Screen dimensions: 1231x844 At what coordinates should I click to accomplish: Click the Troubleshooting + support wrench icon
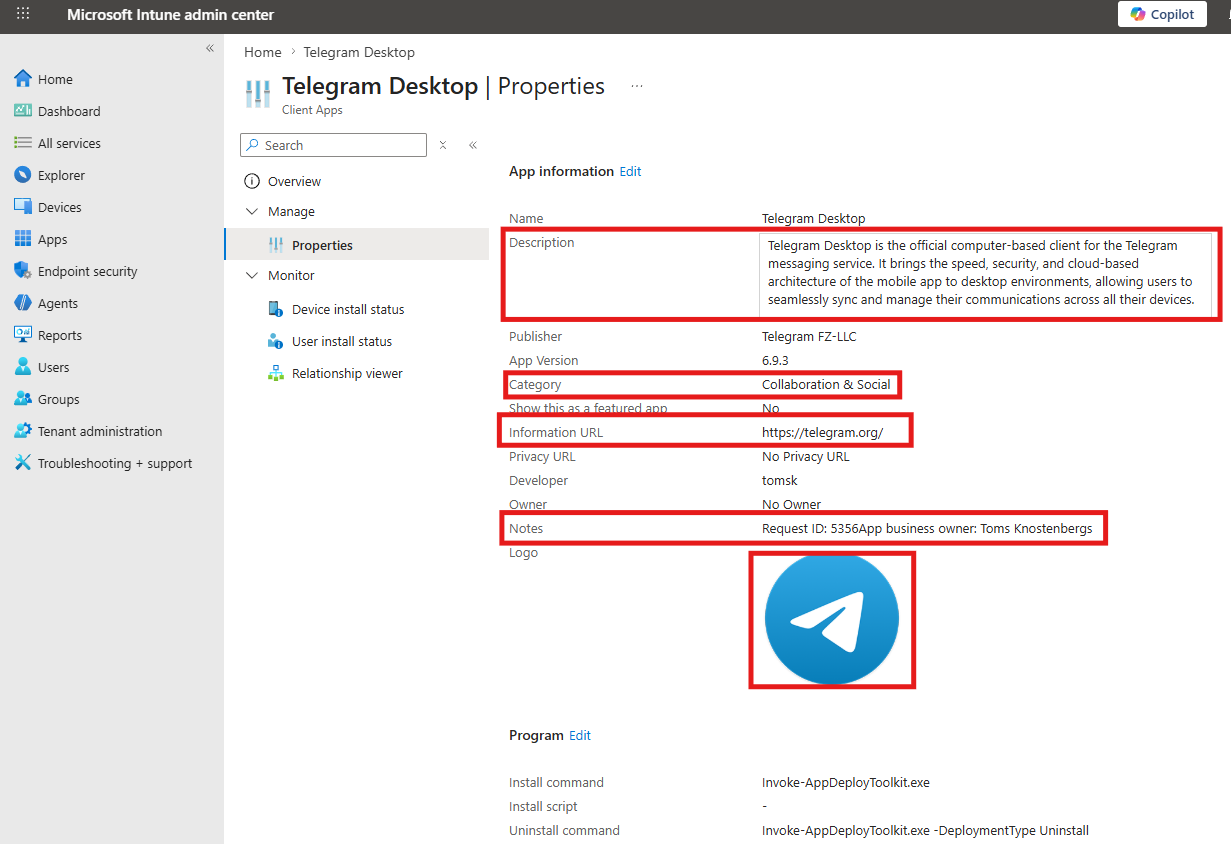click(x=23, y=463)
